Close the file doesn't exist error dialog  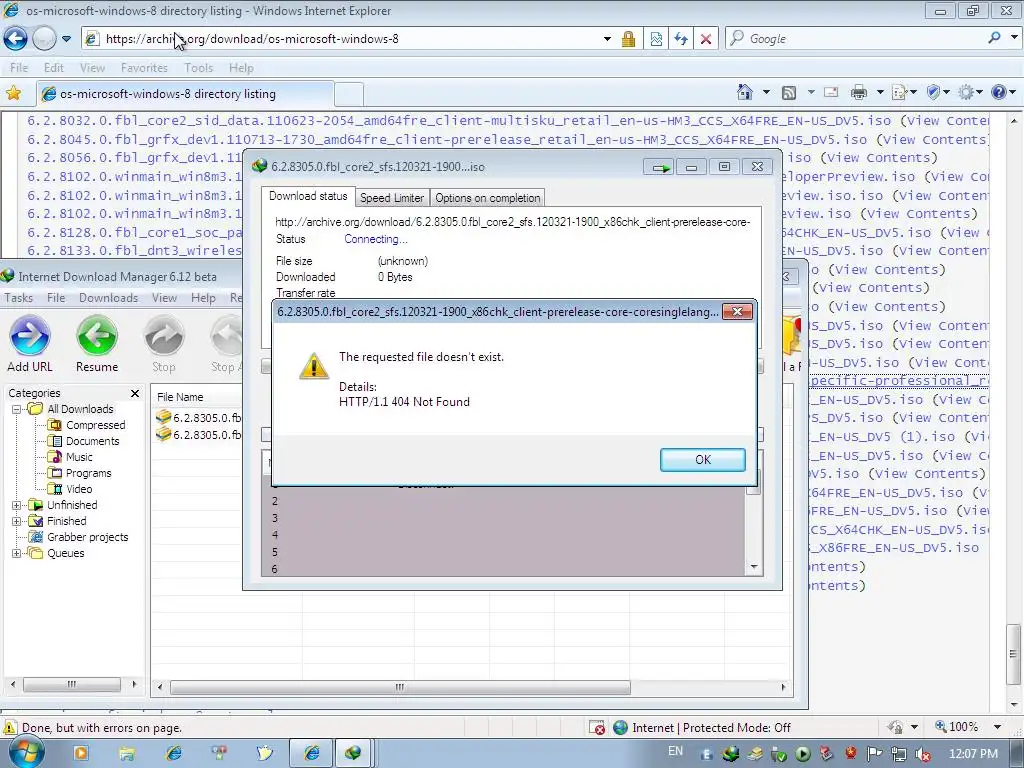pyautogui.click(x=737, y=312)
